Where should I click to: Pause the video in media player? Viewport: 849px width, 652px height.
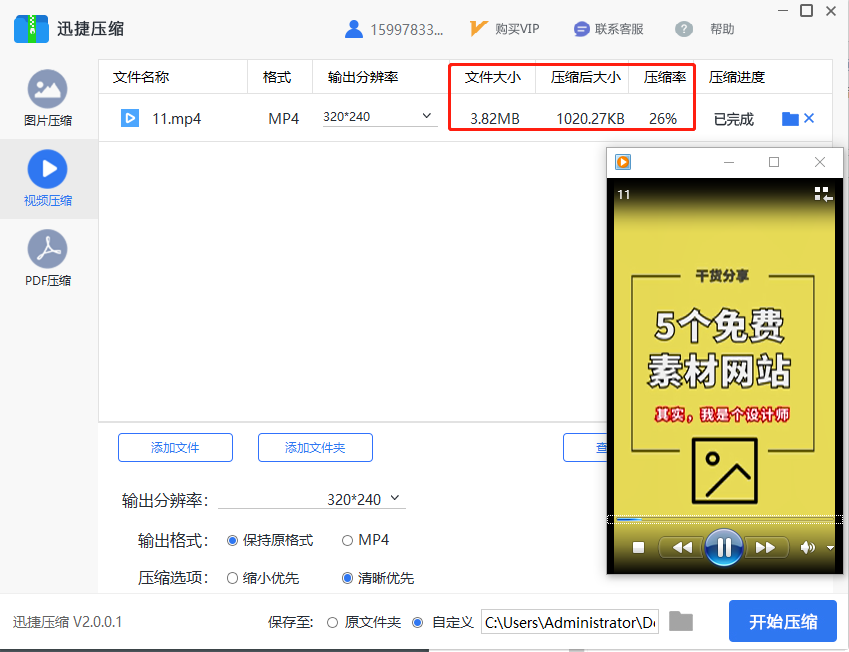(723, 547)
